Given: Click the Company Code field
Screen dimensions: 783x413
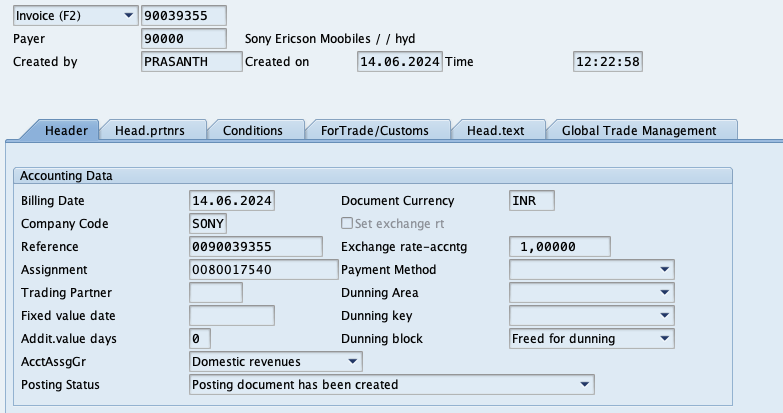Looking at the screenshot, I should (208, 224).
